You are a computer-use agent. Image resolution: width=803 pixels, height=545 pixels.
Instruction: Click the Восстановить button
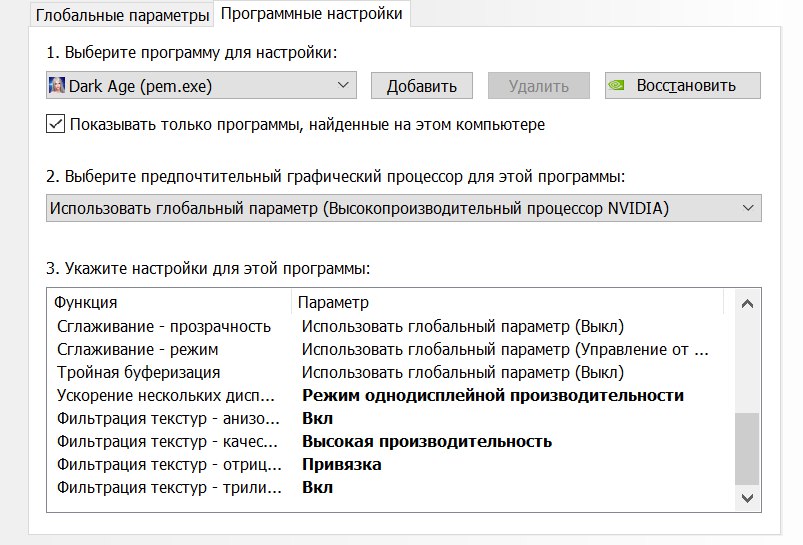[683, 86]
